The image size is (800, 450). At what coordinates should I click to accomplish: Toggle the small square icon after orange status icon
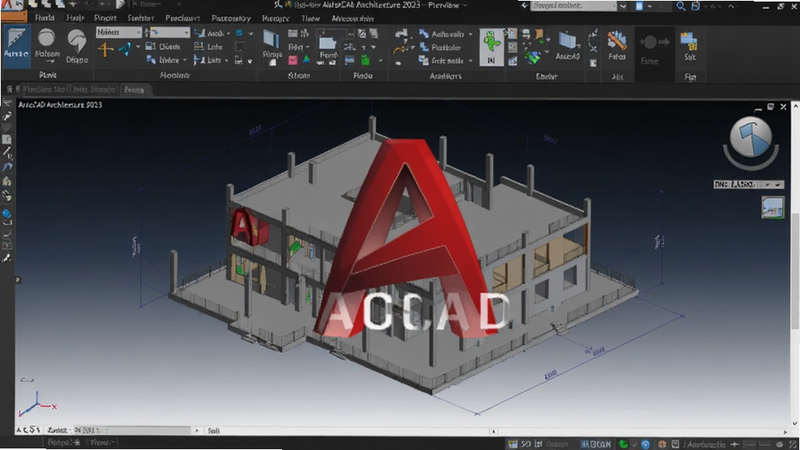click(x=675, y=444)
